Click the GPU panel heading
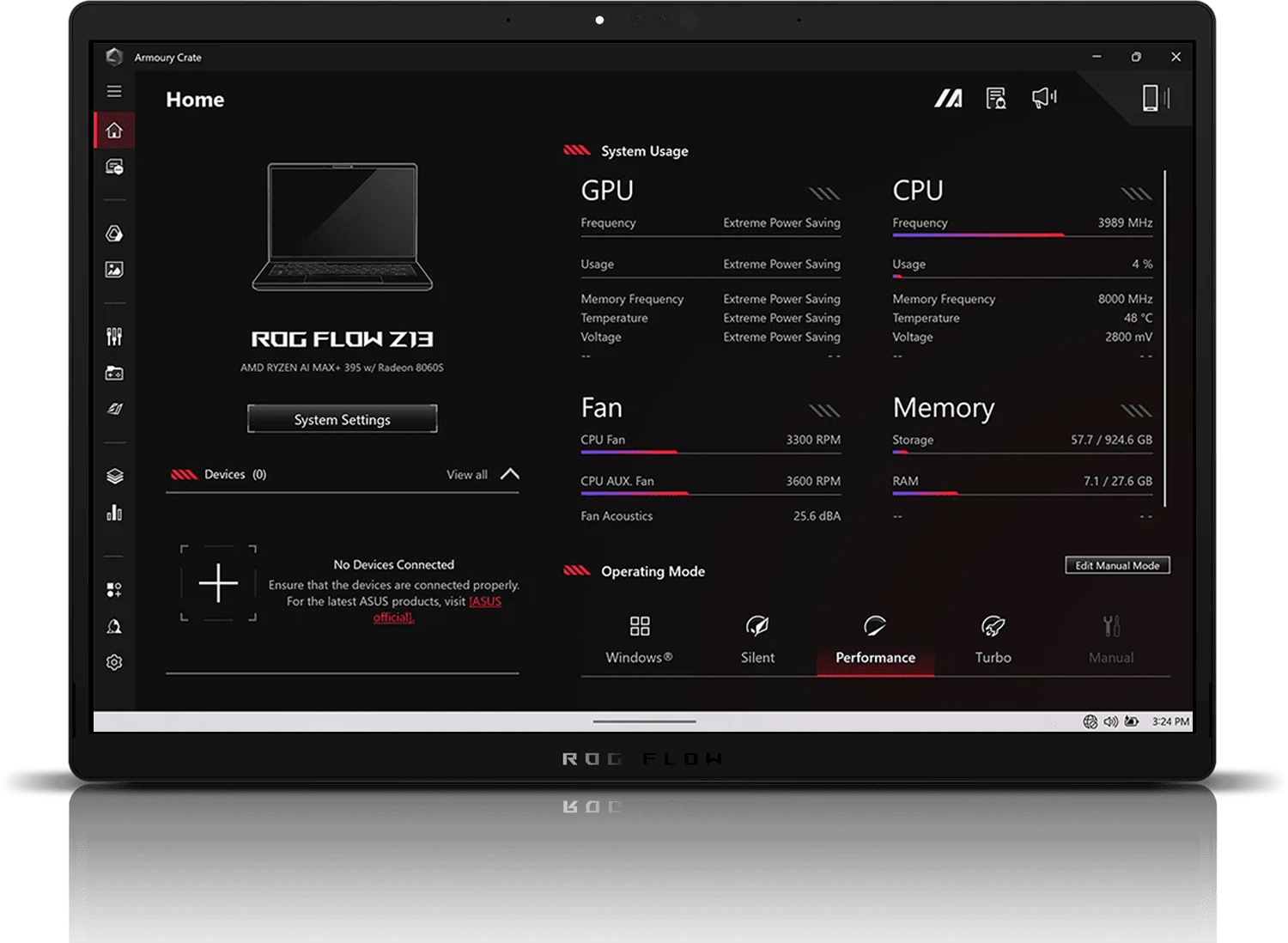 tap(607, 190)
